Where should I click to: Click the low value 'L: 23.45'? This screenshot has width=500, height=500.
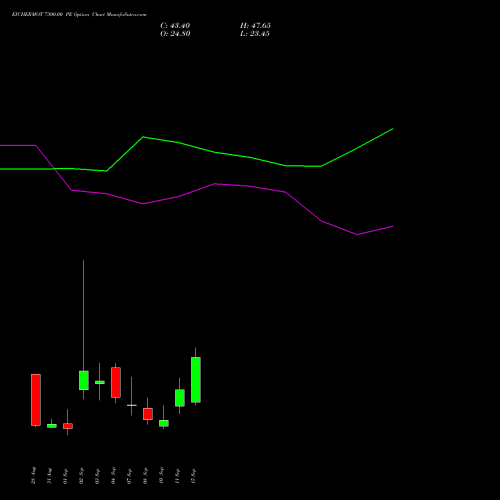click(255, 34)
